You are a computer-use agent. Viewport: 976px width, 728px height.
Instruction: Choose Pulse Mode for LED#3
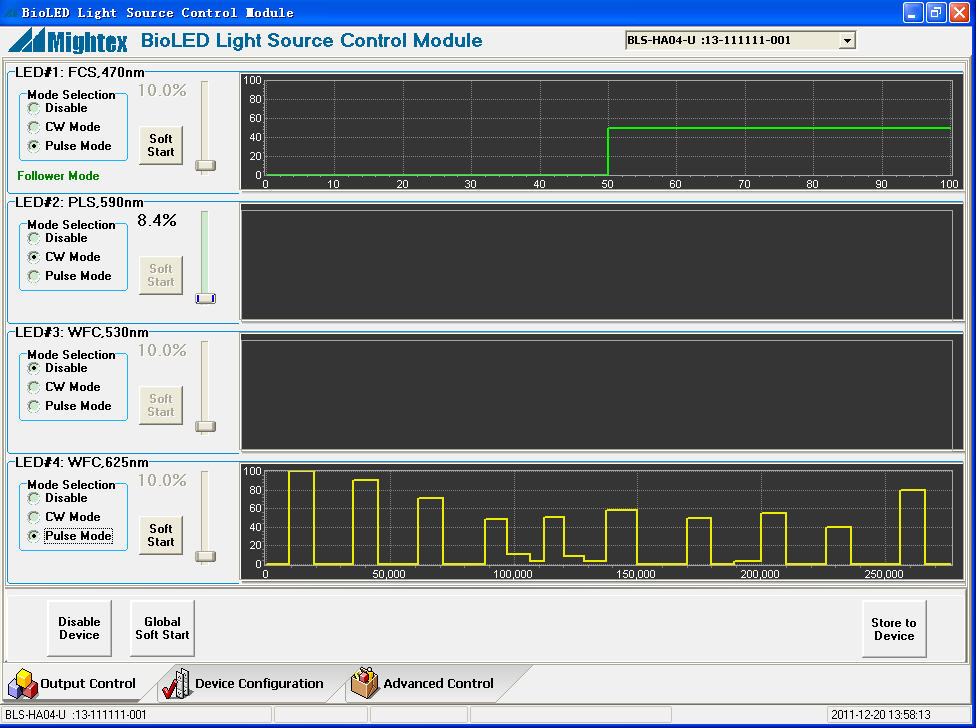pos(32,406)
